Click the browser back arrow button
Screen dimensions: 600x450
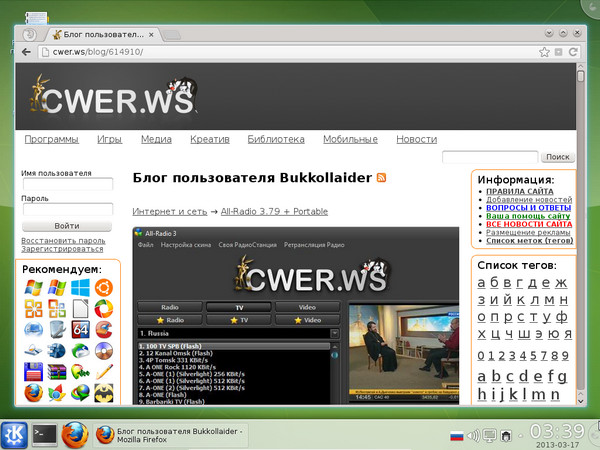[26, 52]
